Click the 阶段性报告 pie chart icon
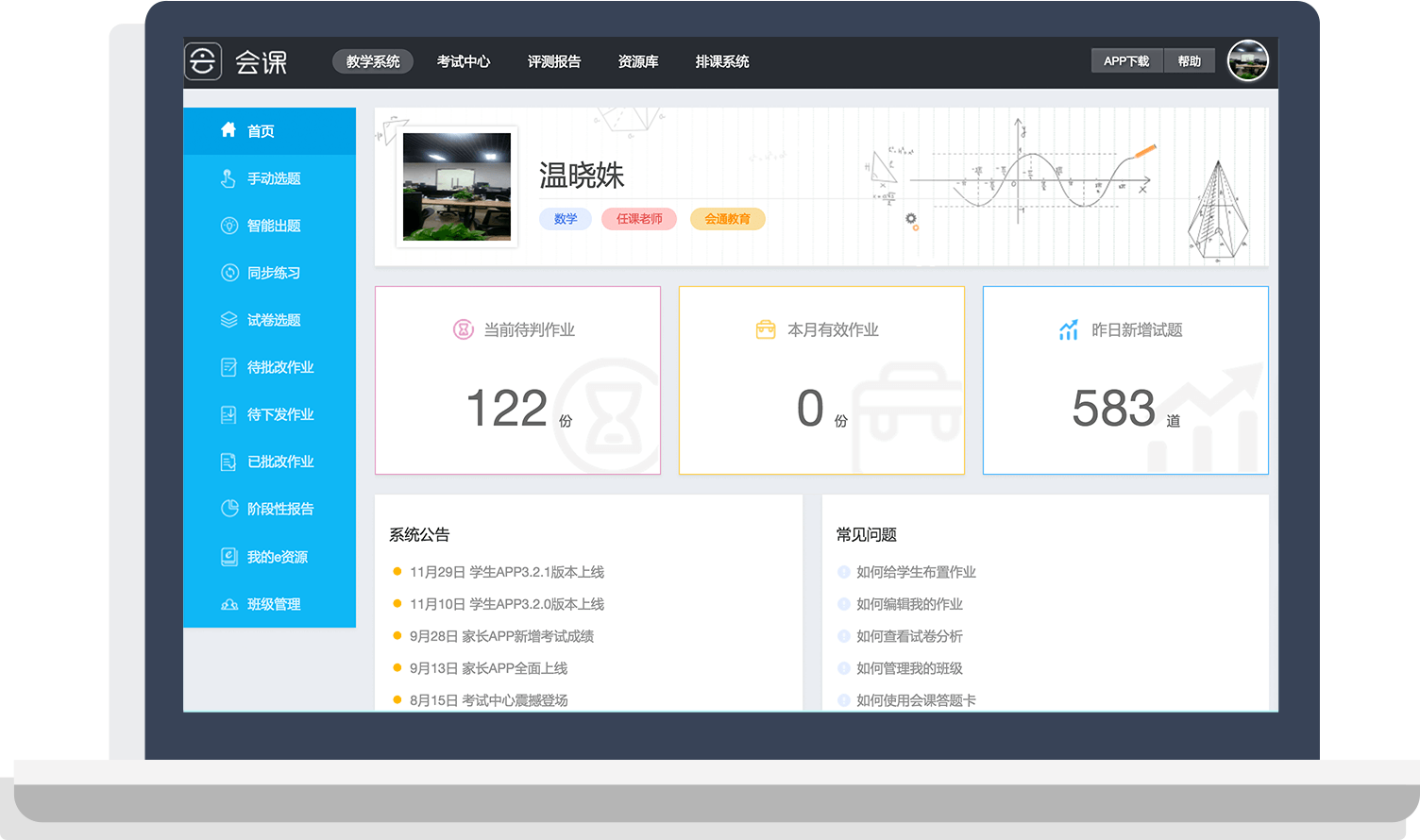Viewport: 1420px width, 840px height. coord(229,508)
